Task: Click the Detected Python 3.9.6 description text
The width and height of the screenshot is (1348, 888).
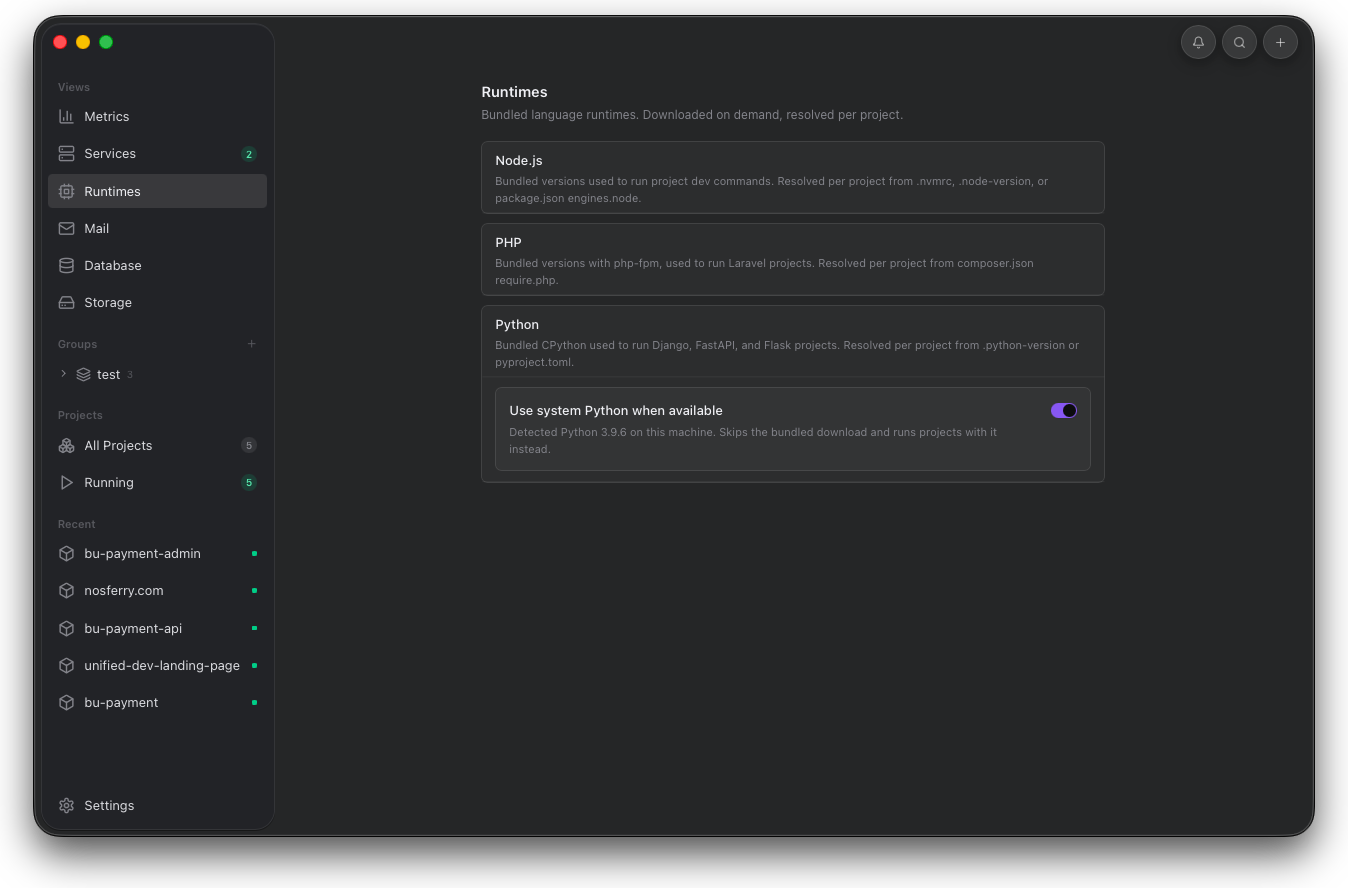Action: tap(753, 441)
